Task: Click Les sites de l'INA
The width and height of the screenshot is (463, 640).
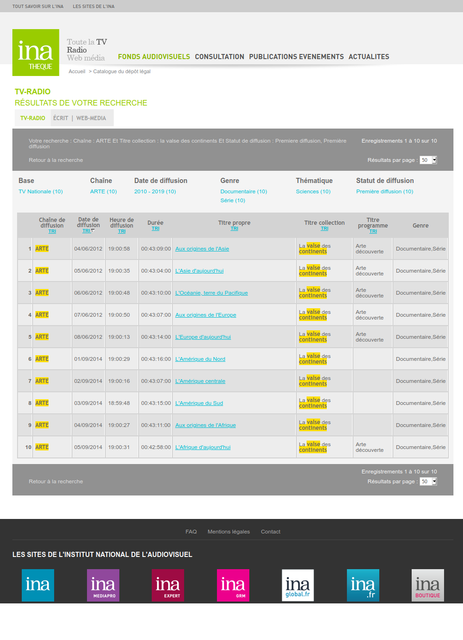Action: (x=93, y=6)
